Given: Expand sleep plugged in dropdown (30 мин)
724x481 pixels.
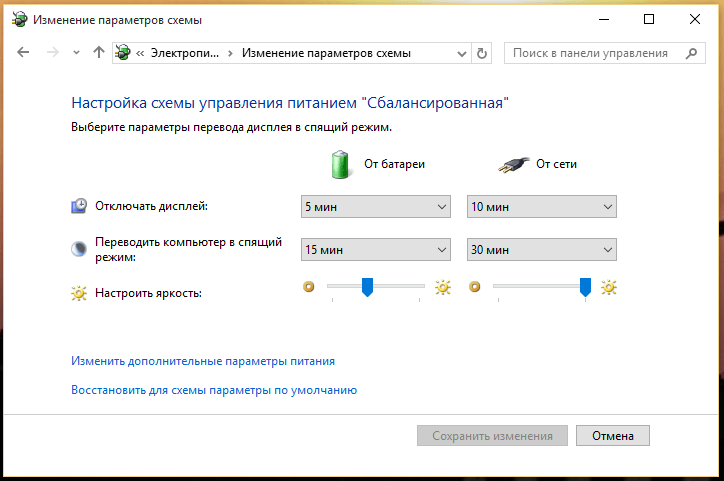Looking at the screenshot, I should click(541, 250).
